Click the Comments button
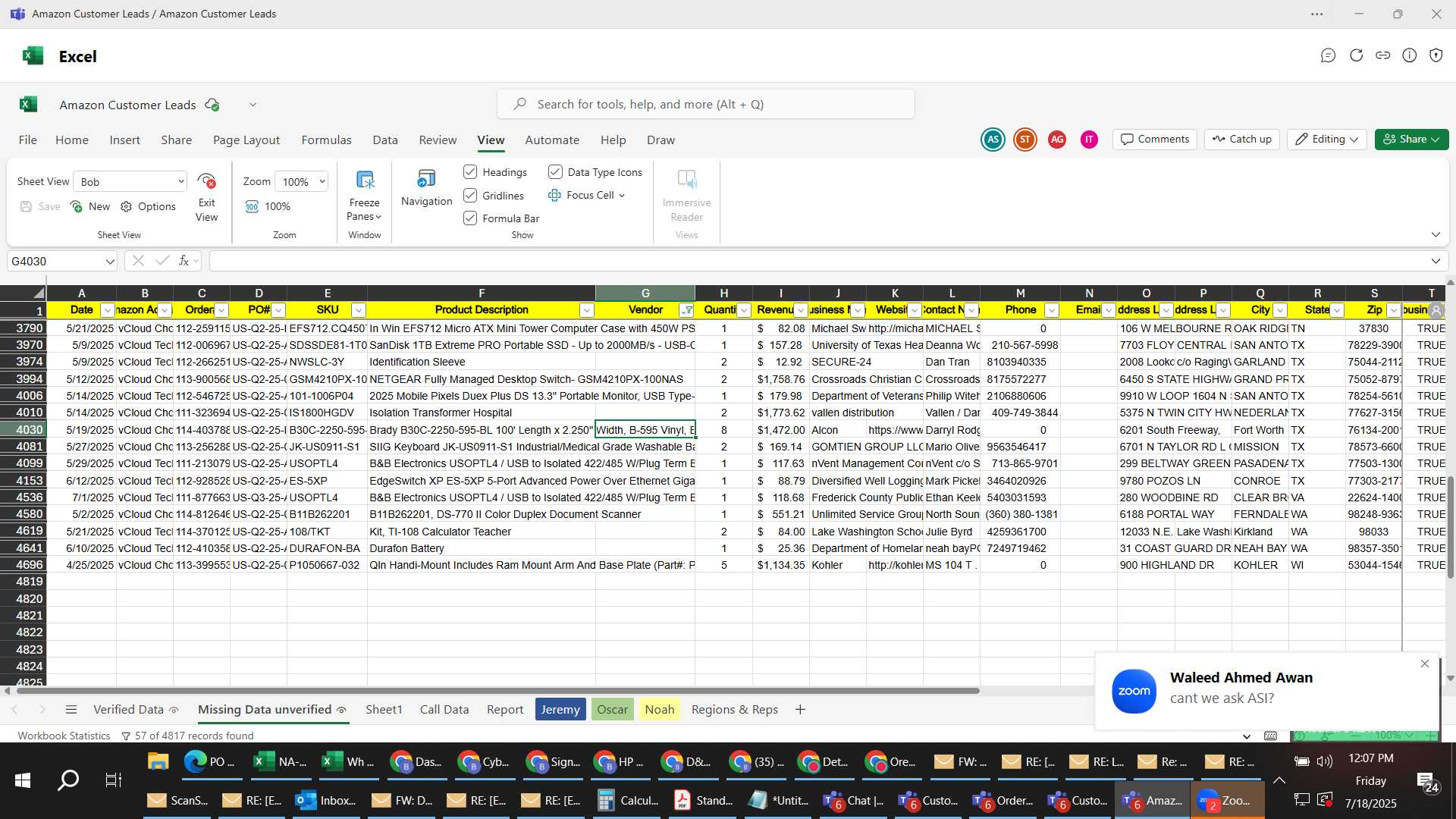Screen dimensions: 1456x819 [1155, 140]
